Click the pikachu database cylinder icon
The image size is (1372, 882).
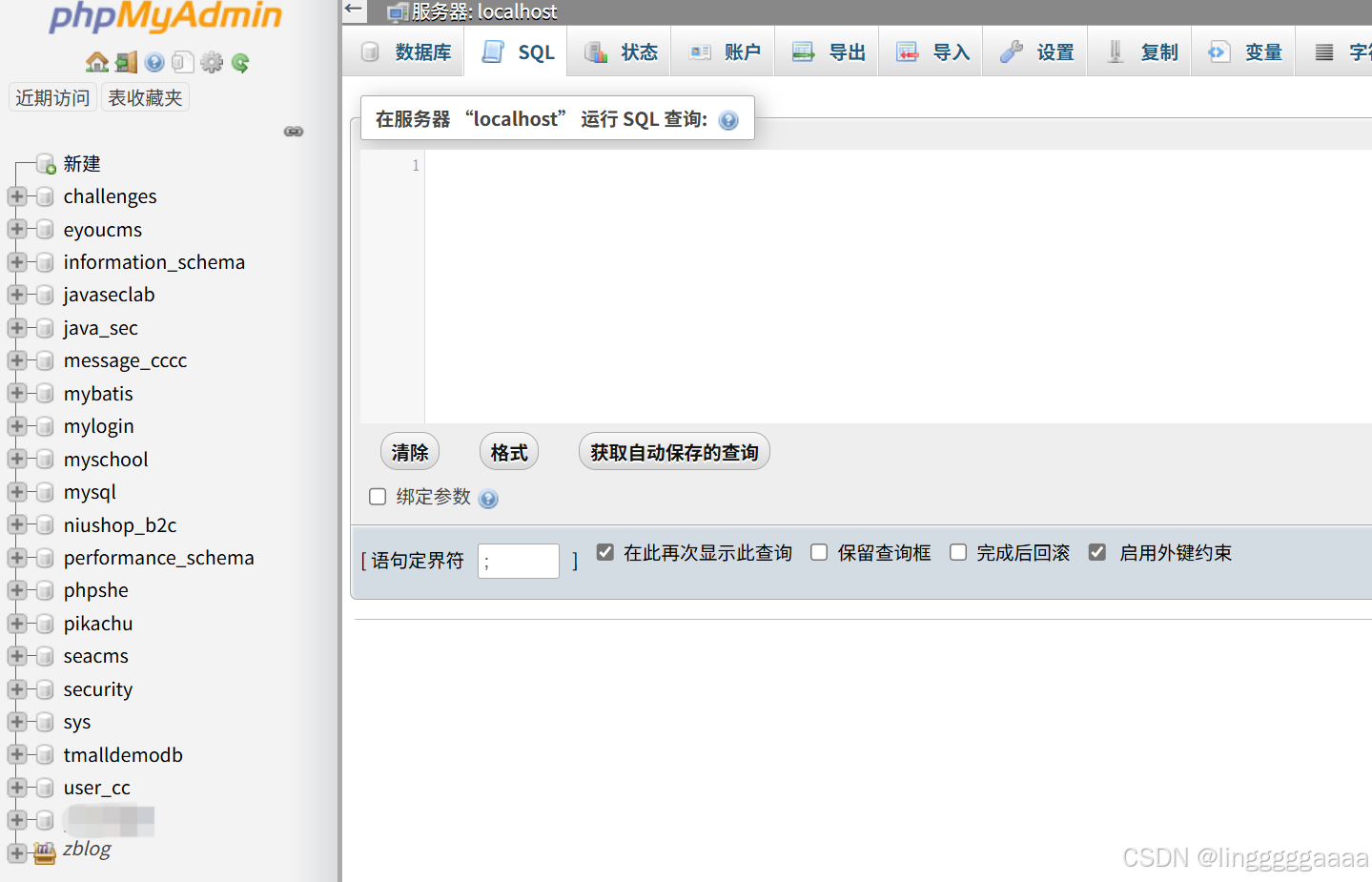(x=44, y=624)
